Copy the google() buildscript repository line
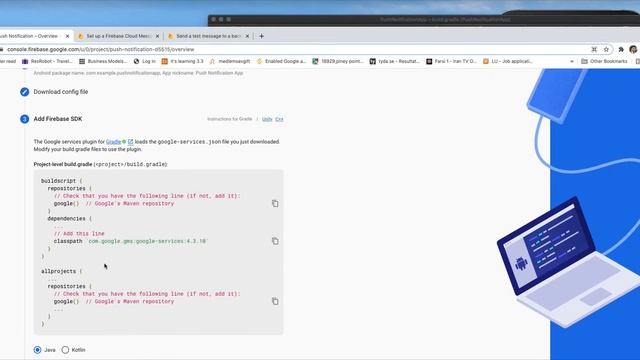Screen dimensions: 640x360 (x=275, y=203)
